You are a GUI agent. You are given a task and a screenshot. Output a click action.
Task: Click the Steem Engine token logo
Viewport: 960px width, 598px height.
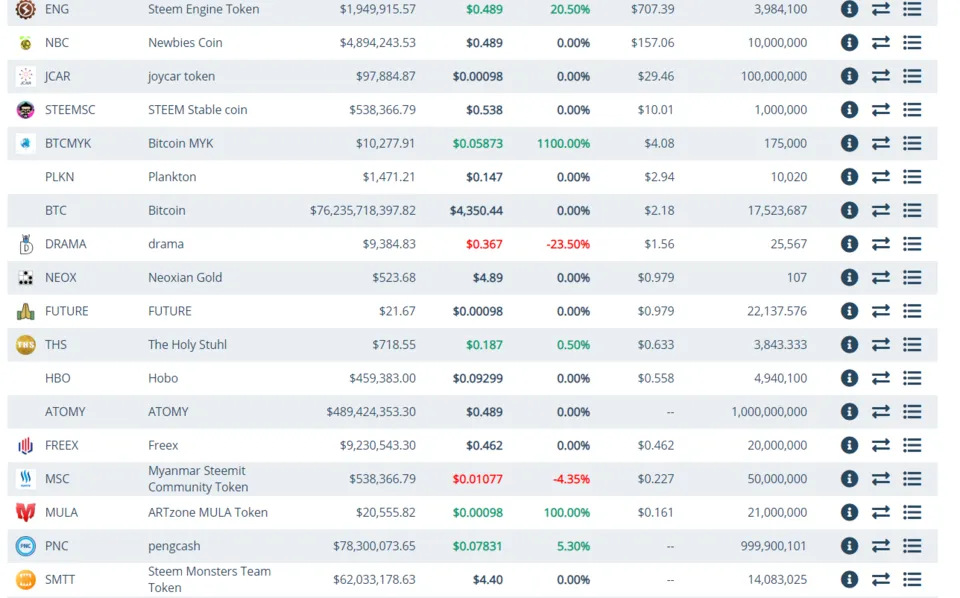25,9
